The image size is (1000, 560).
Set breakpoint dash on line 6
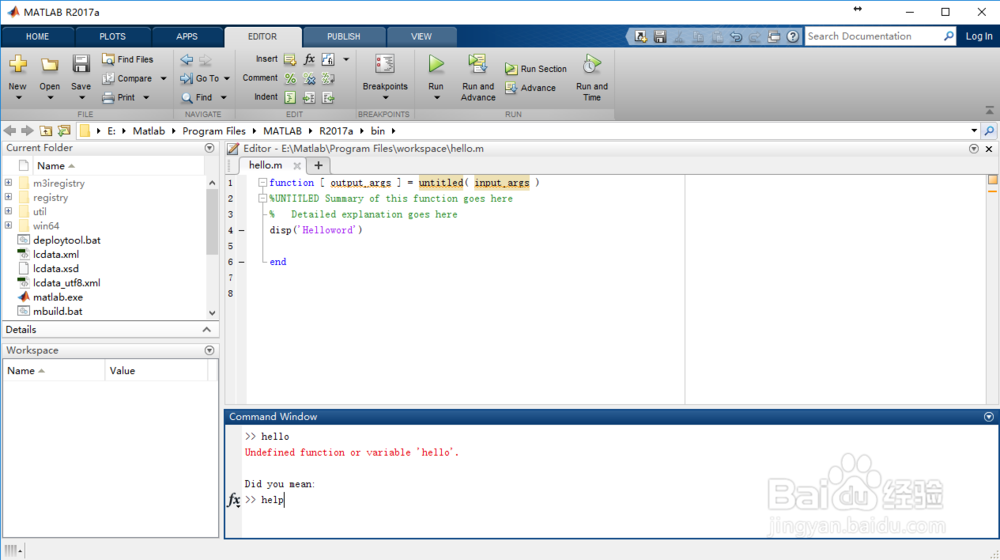click(242, 262)
